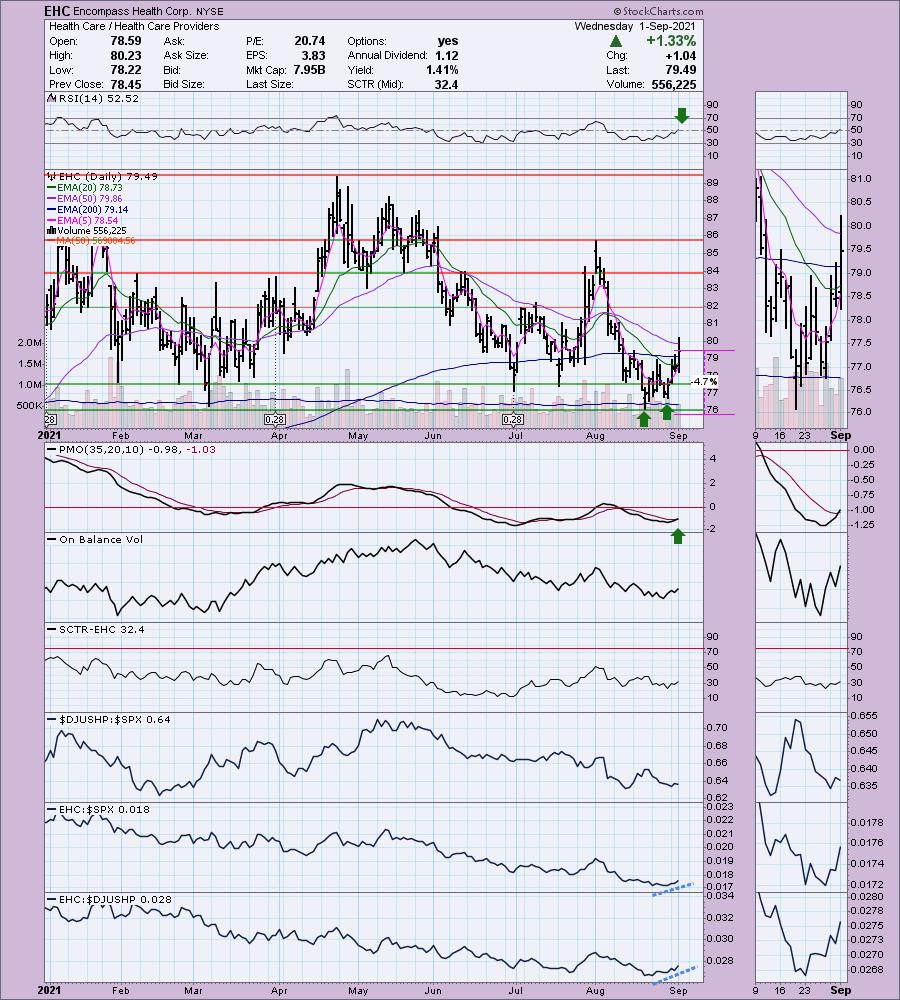Click the 2.0M volume axis label
This screenshot has height=1000, width=900.
(30, 343)
